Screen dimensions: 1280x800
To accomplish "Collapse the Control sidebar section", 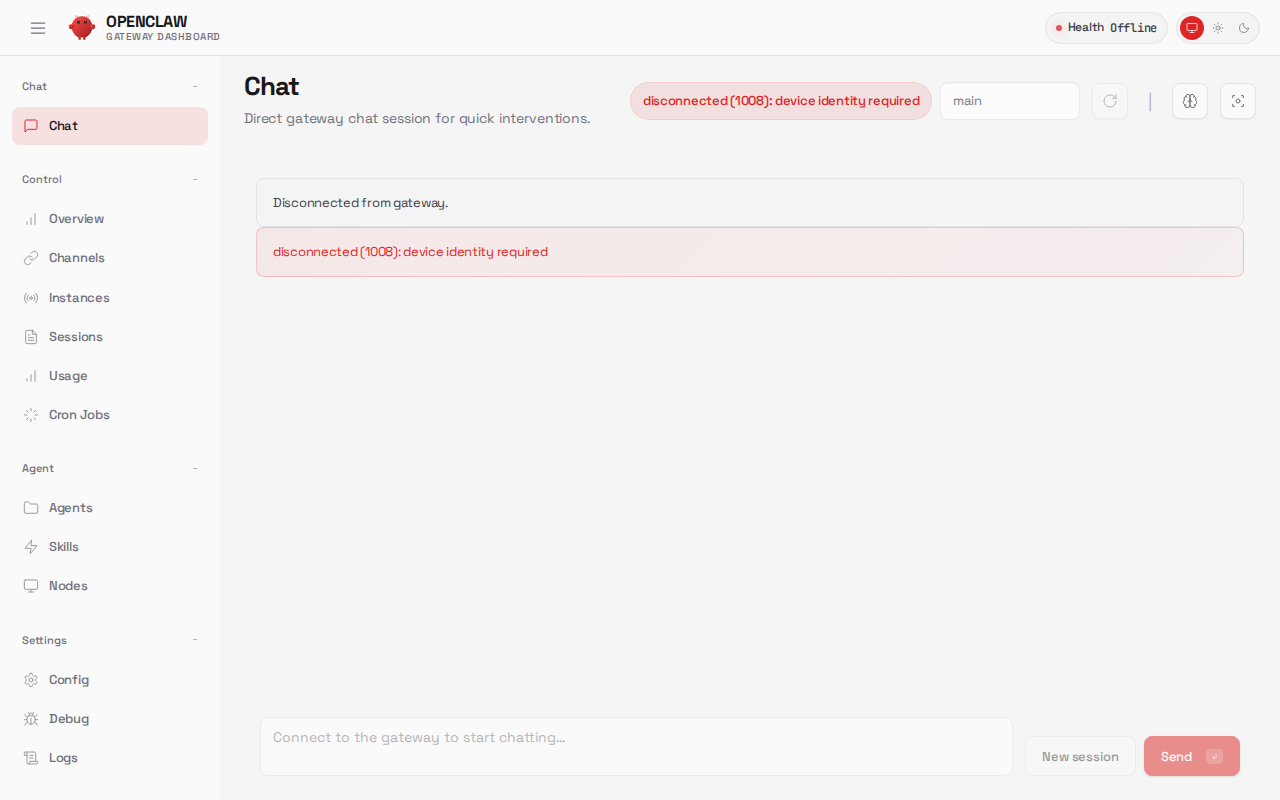I will (x=195, y=179).
